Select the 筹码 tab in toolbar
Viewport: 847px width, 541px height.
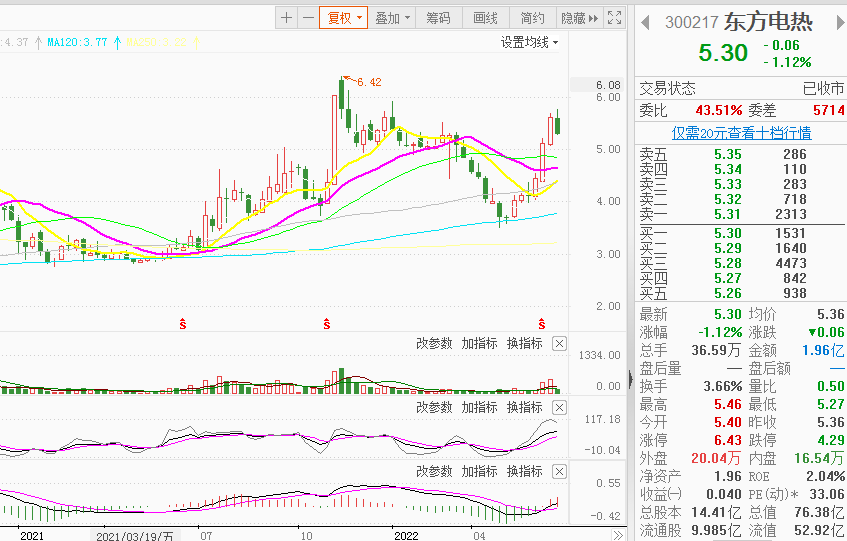tap(438, 18)
